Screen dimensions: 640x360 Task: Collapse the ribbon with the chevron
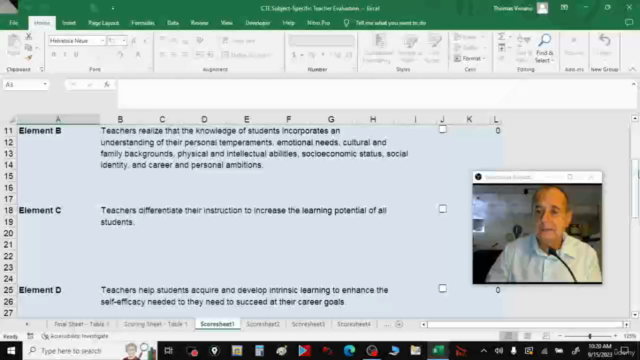coord(633,69)
